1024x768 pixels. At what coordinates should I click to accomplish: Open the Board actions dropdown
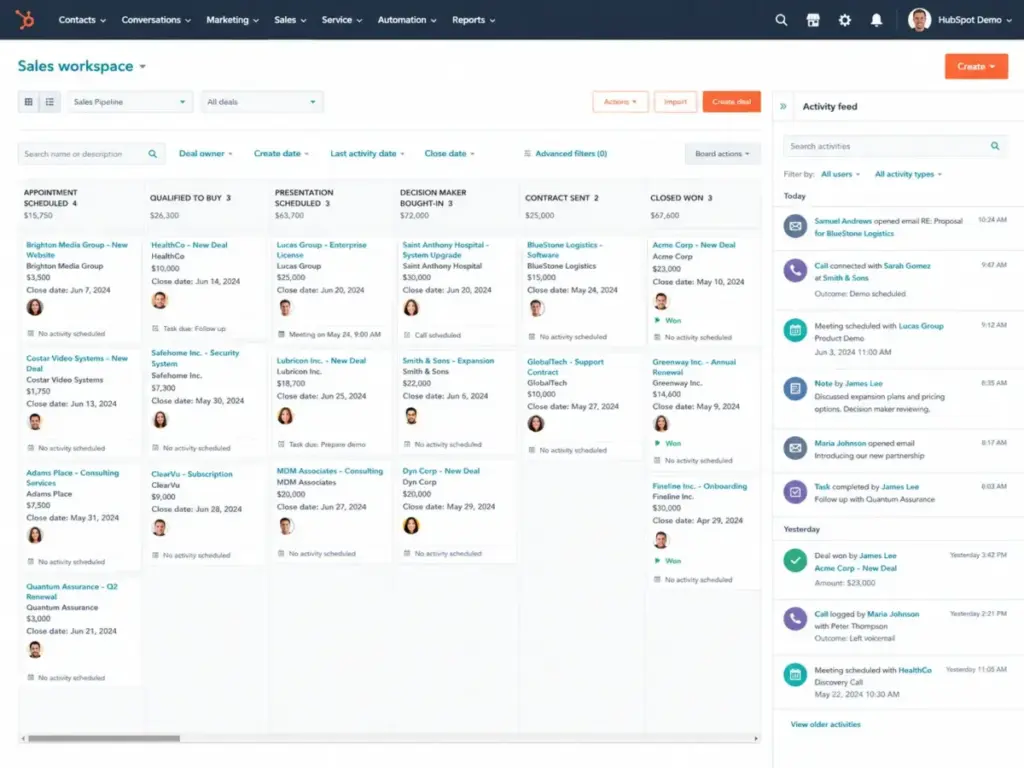point(722,154)
